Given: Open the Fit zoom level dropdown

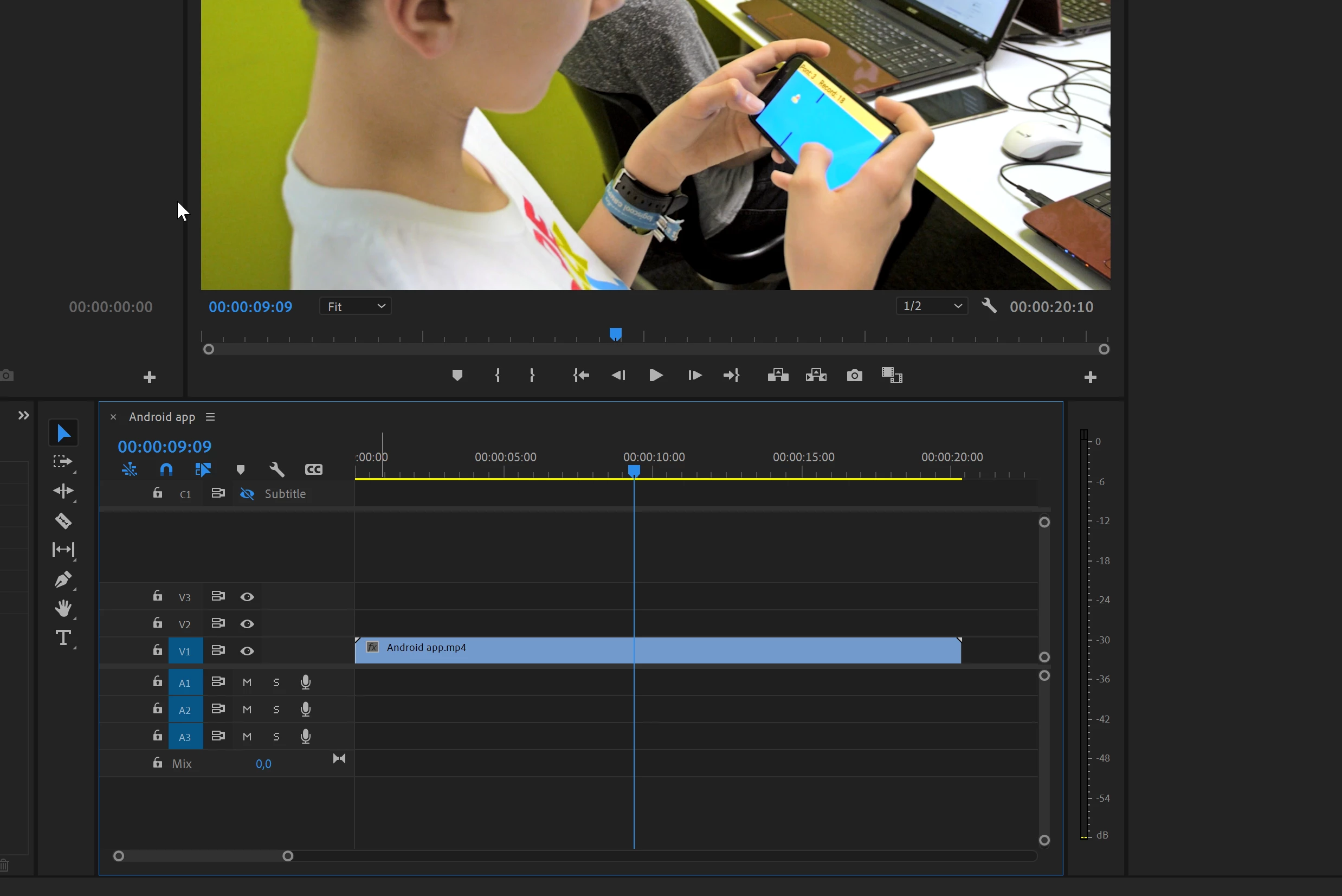Looking at the screenshot, I should point(356,307).
